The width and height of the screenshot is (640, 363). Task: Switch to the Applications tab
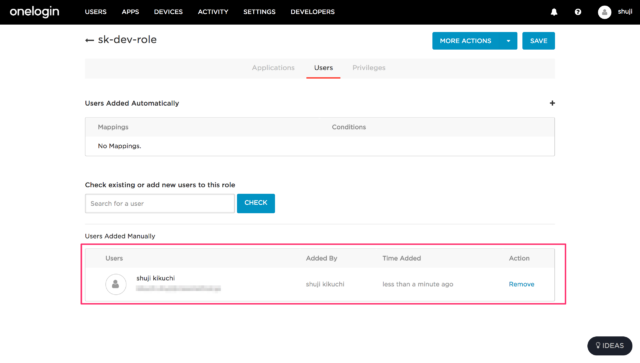pos(273,68)
